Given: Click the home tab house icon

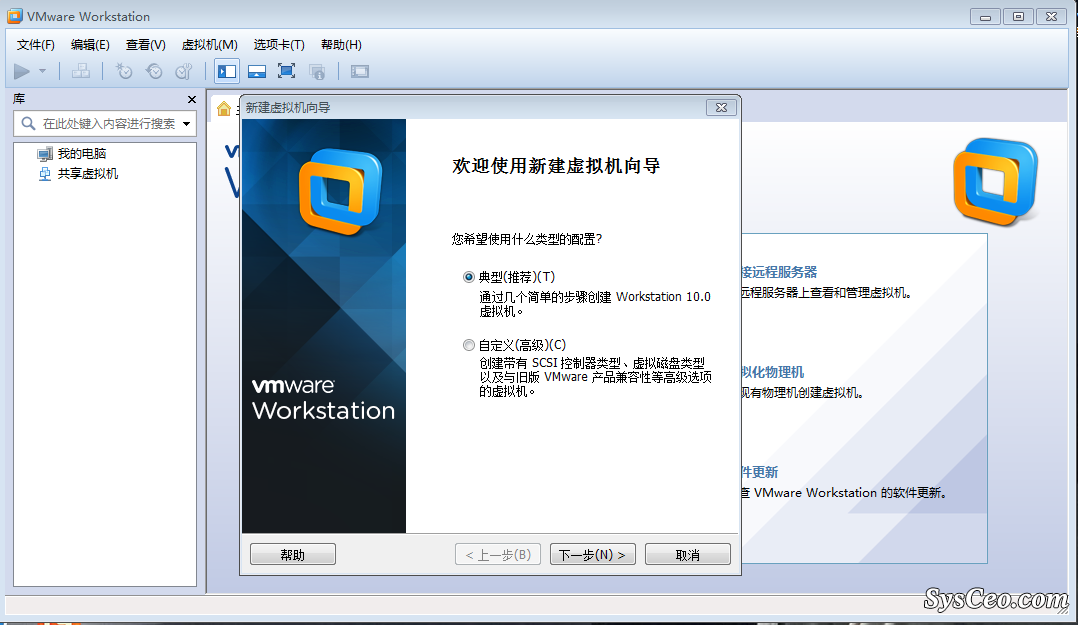Looking at the screenshot, I should pos(224,109).
